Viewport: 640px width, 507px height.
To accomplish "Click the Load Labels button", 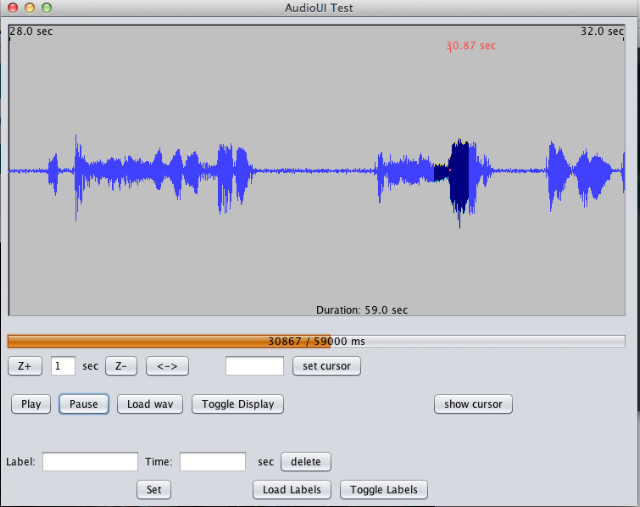I will [292, 490].
